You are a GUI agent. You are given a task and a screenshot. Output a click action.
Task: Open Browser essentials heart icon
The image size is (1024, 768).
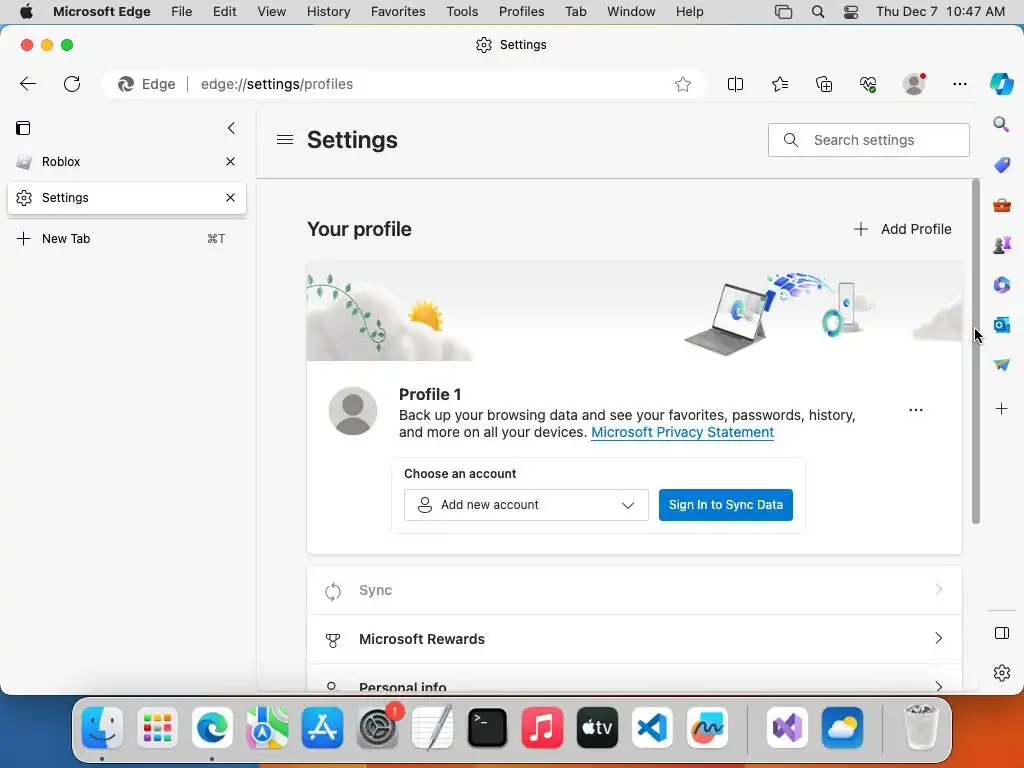click(x=868, y=84)
